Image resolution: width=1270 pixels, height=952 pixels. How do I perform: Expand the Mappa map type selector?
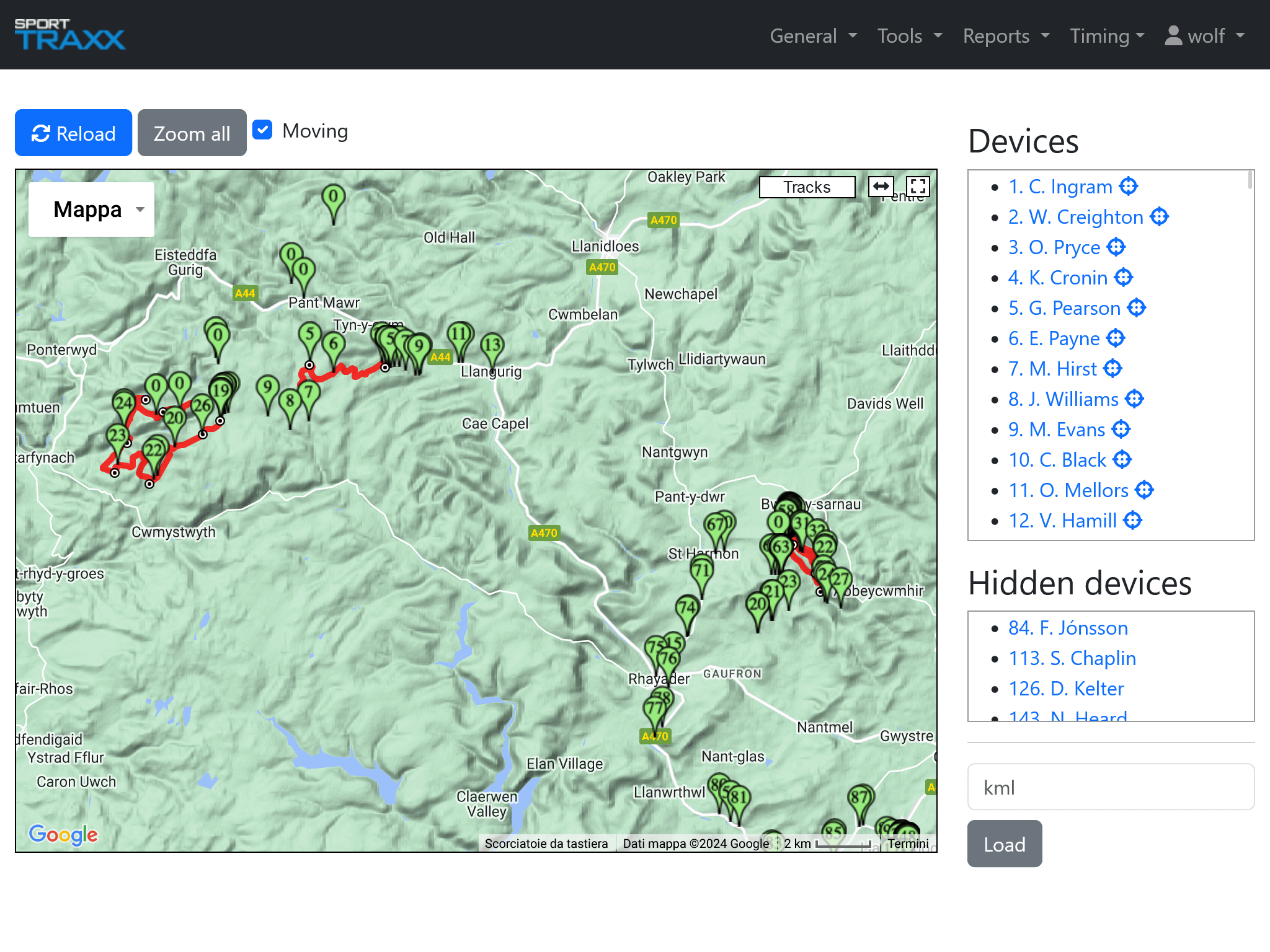point(91,209)
